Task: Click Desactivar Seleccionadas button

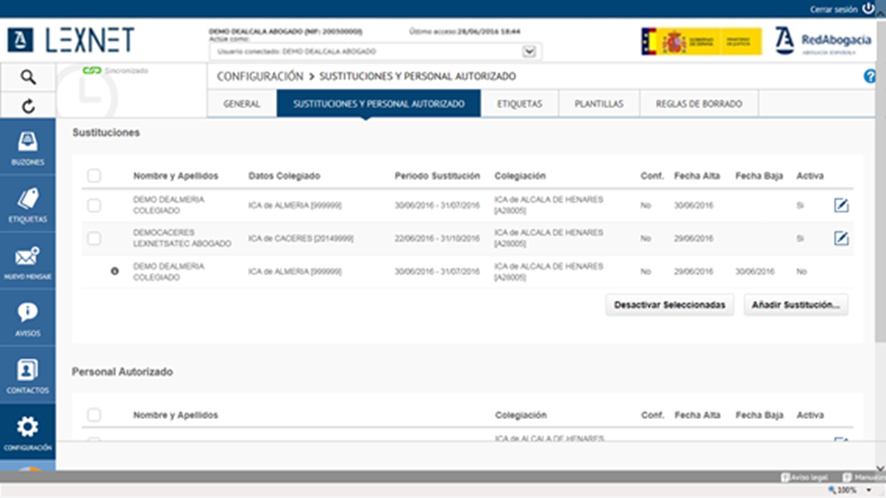Action: pyautogui.click(x=670, y=305)
